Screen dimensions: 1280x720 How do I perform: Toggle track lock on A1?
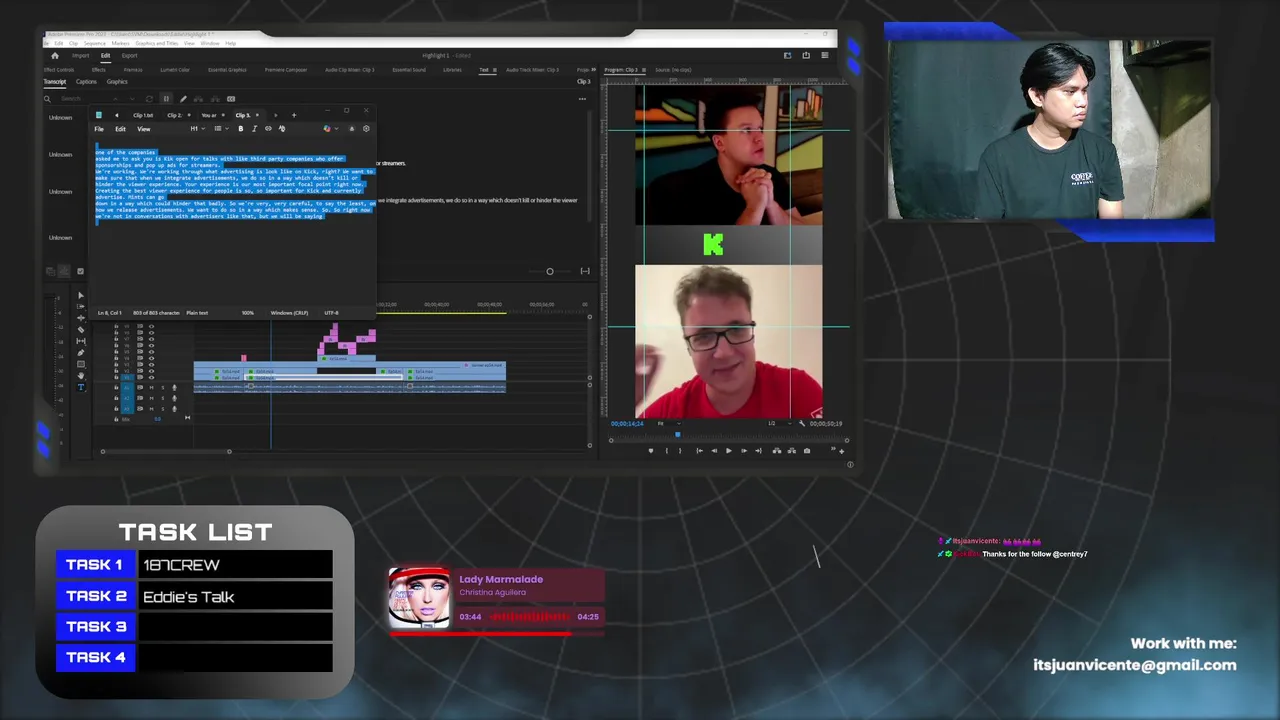pyautogui.click(x=116, y=388)
